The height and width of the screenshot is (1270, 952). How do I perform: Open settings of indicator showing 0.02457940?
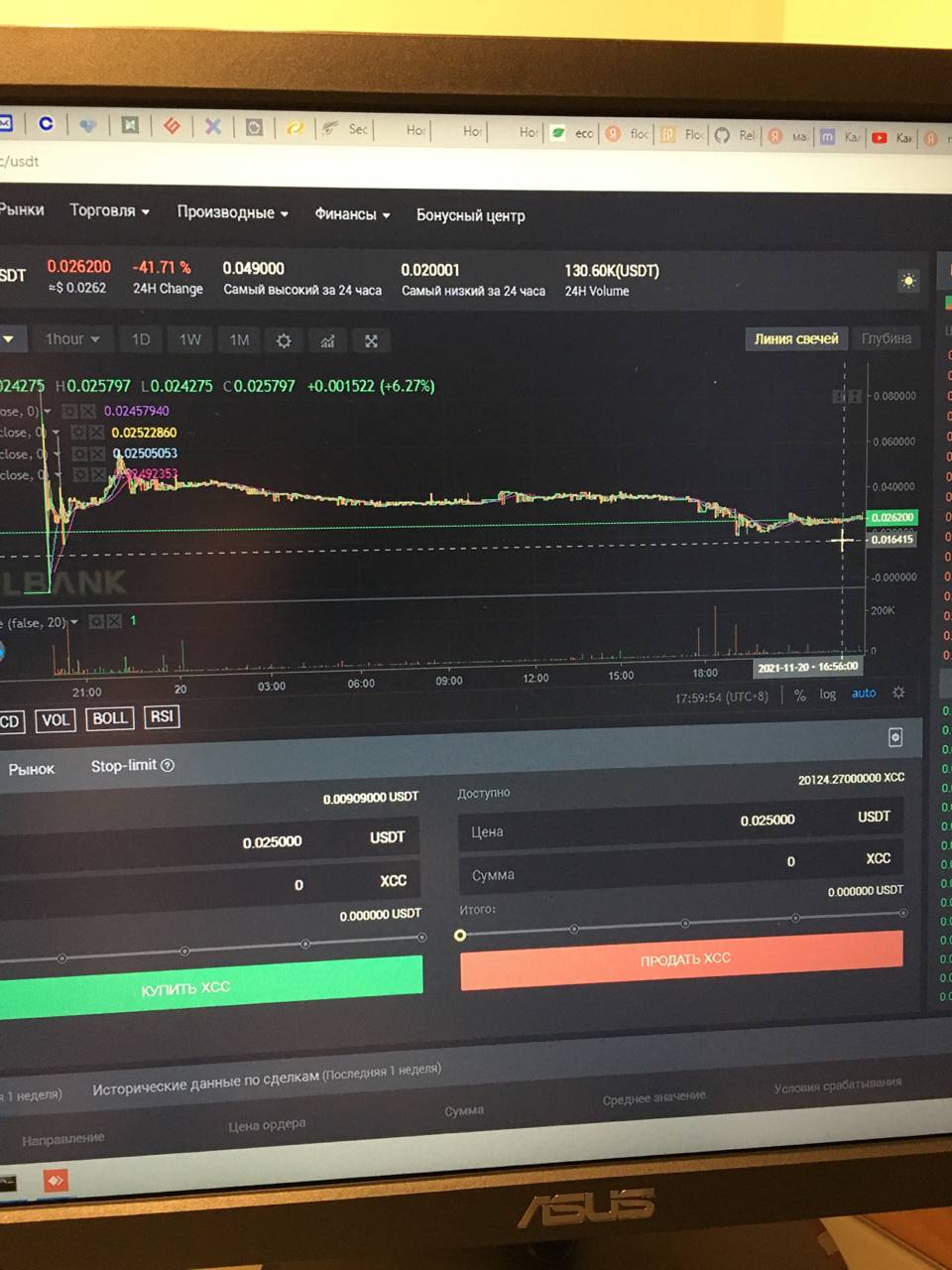[x=69, y=411]
